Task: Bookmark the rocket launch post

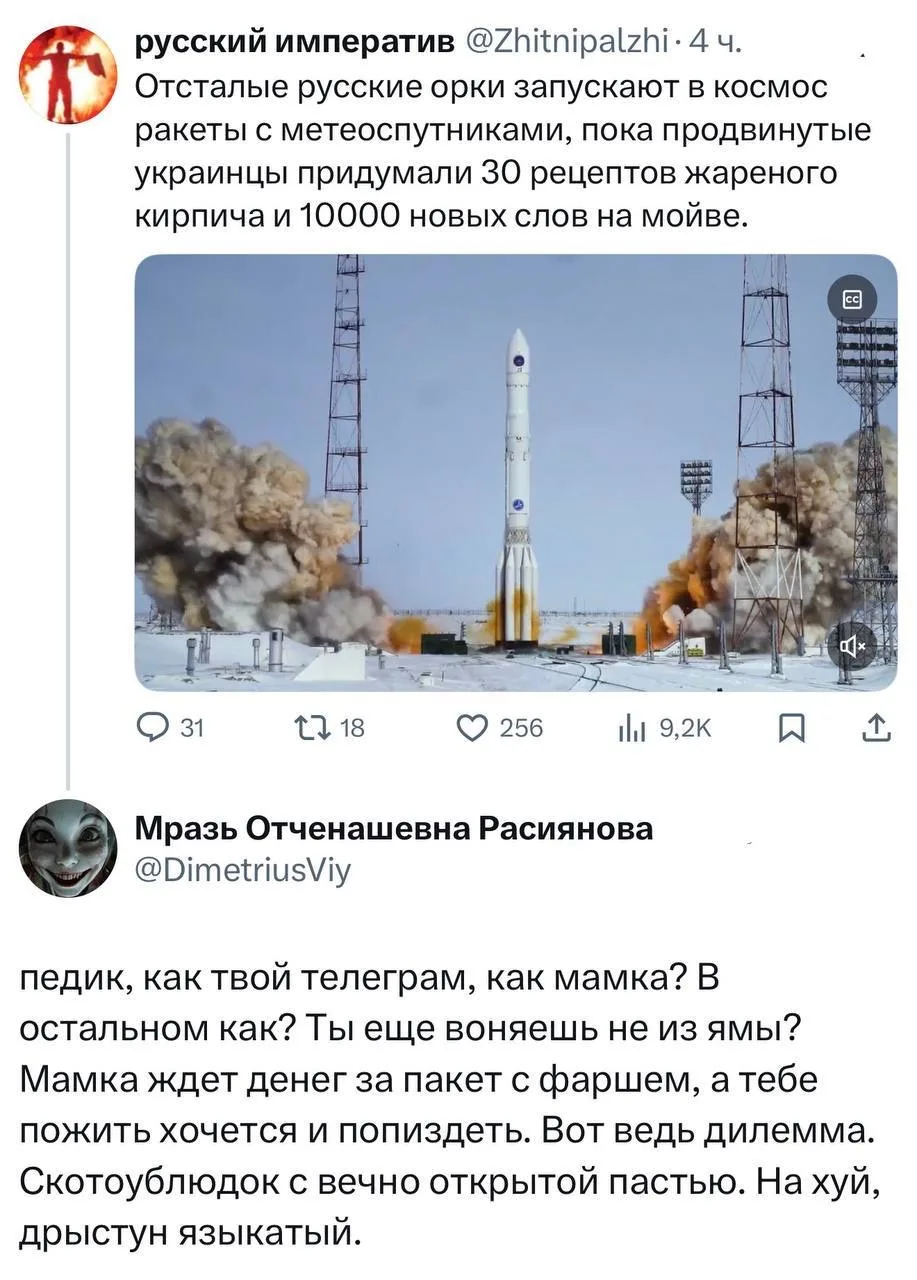Action: 790,730
